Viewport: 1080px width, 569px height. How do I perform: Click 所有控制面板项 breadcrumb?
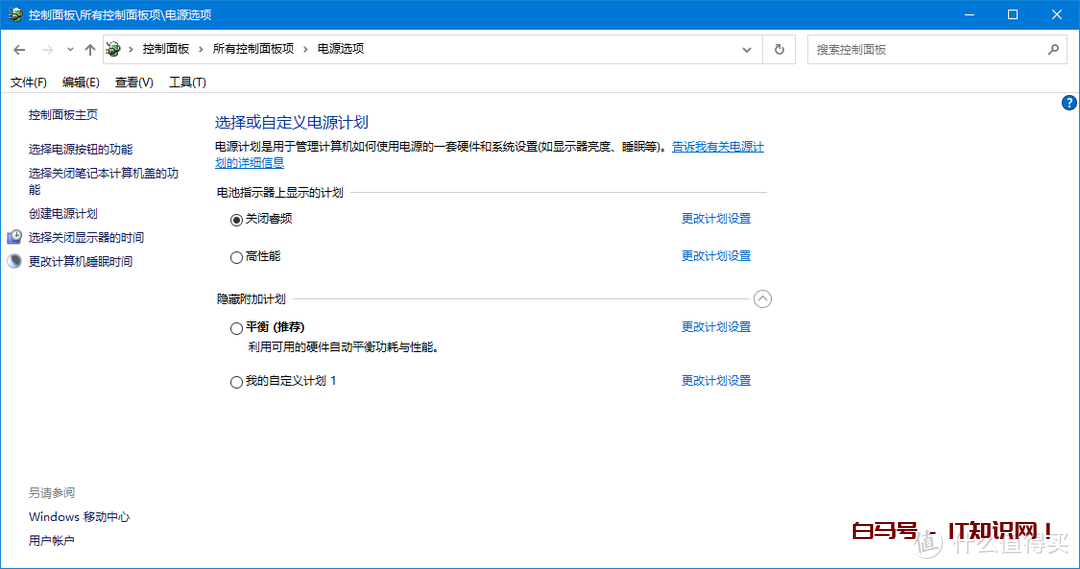pos(253,49)
